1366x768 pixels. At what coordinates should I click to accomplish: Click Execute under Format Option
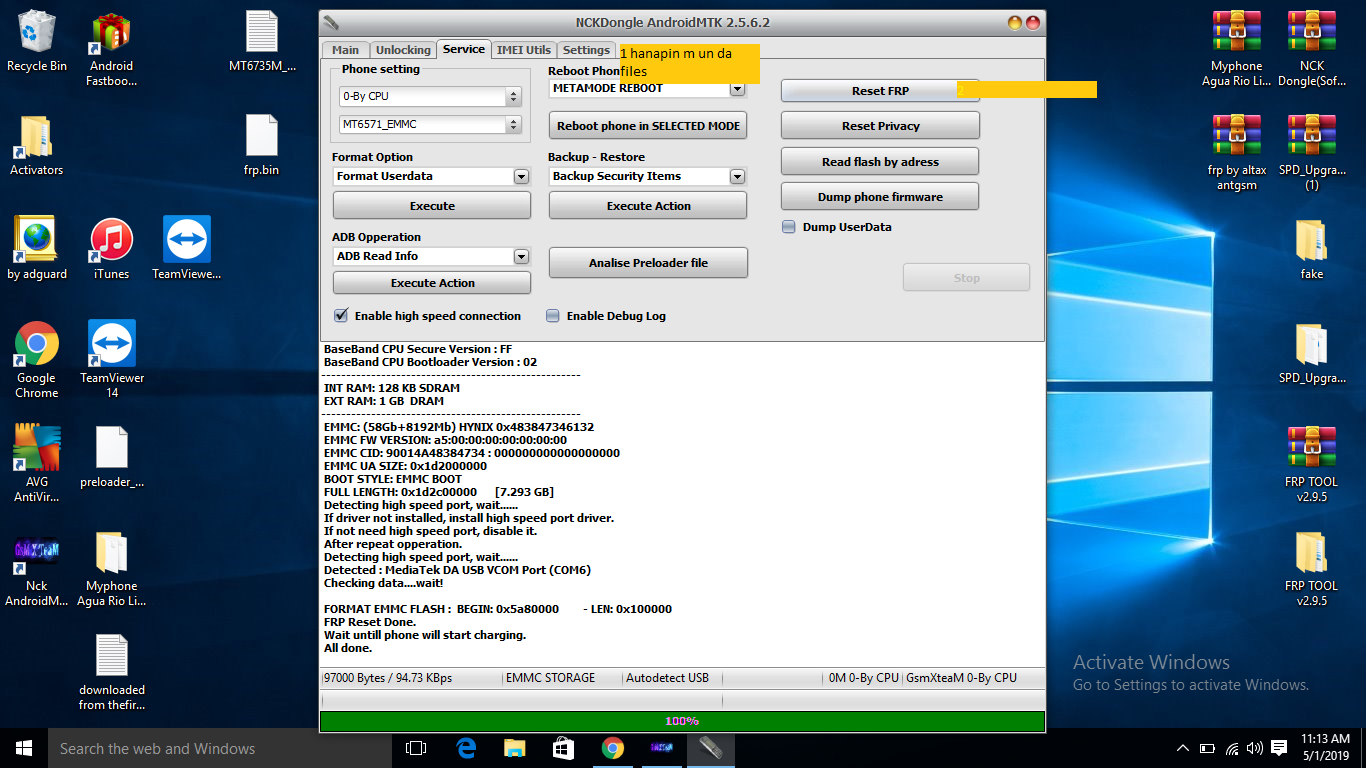click(432, 206)
